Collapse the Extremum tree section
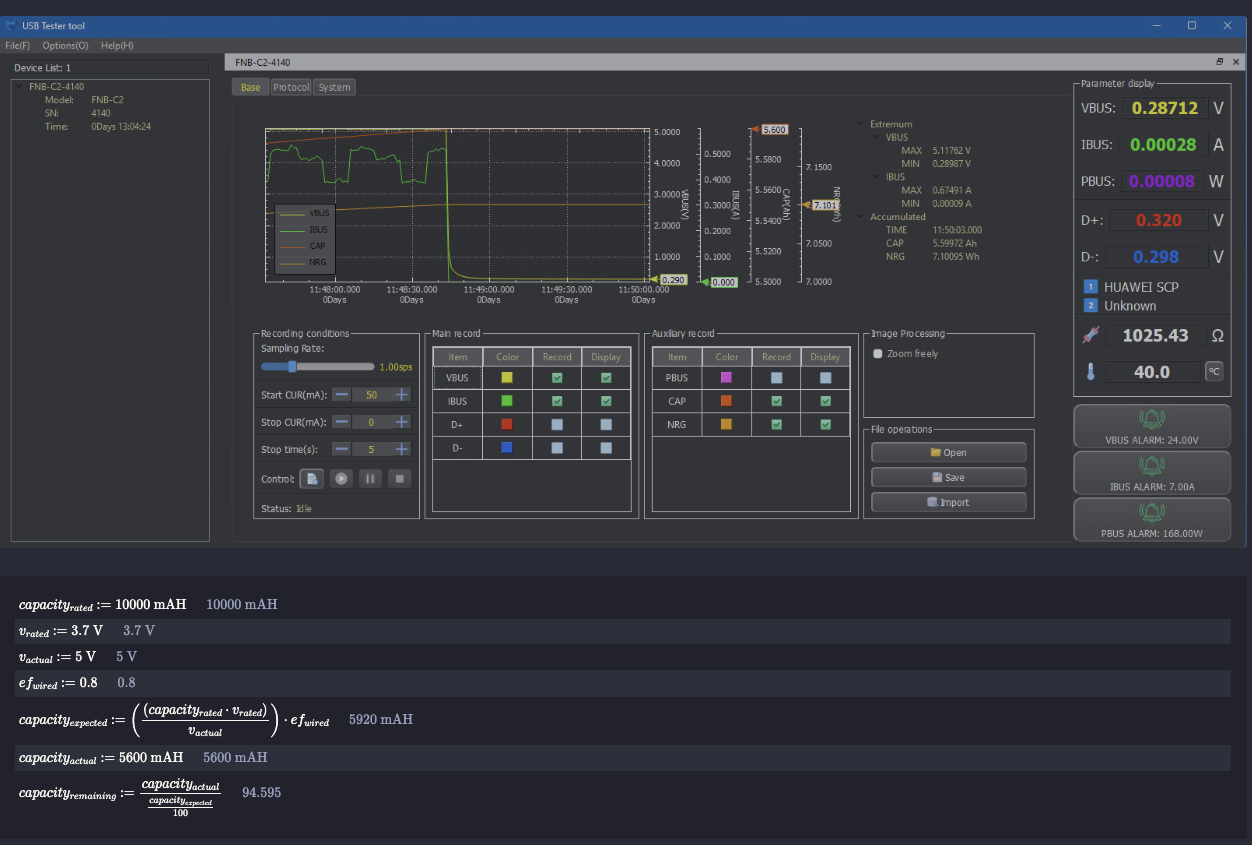Viewport: 1252px width, 845px height. pyautogui.click(x=861, y=124)
